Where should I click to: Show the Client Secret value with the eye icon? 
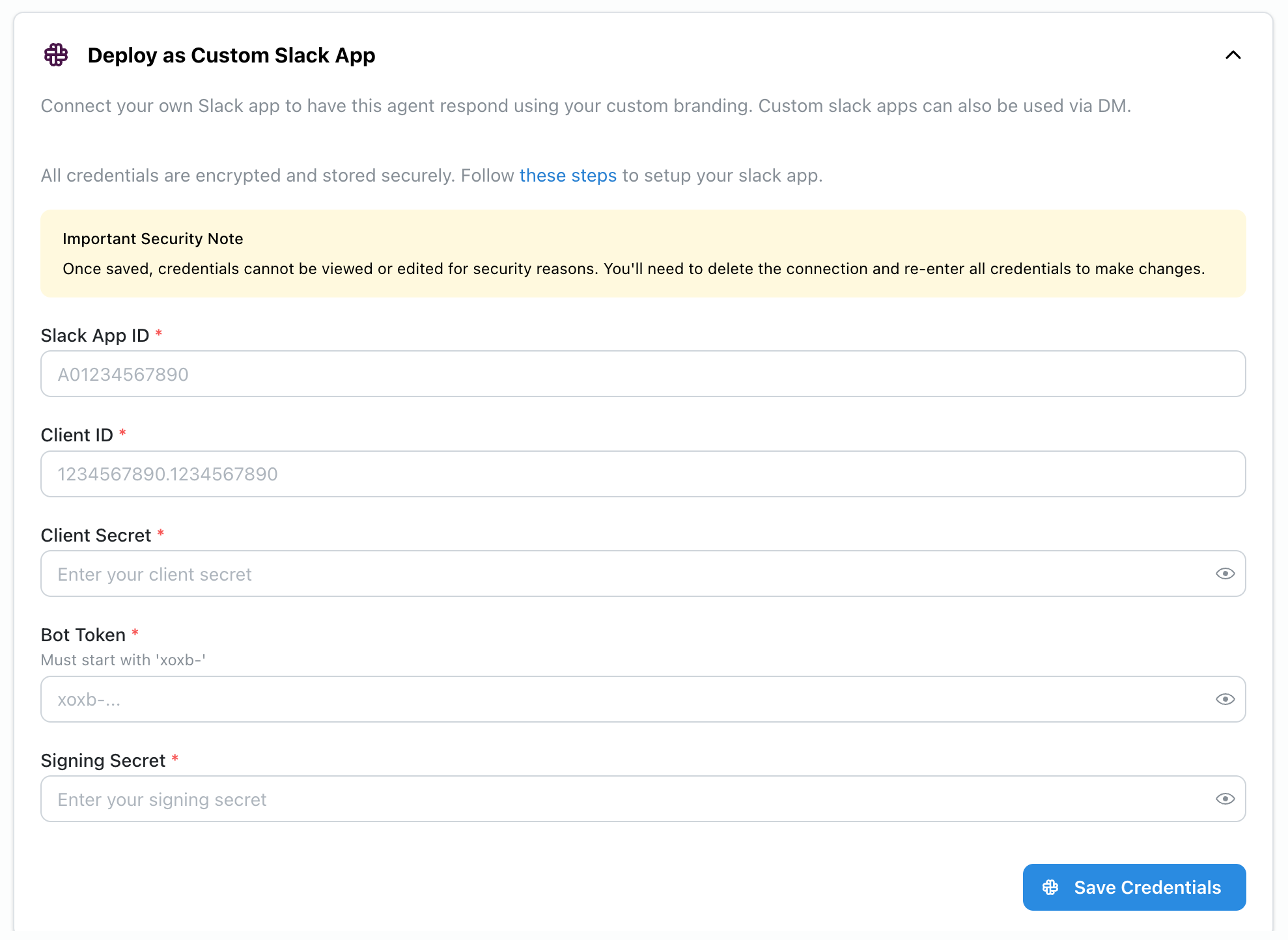[x=1225, y=574]
